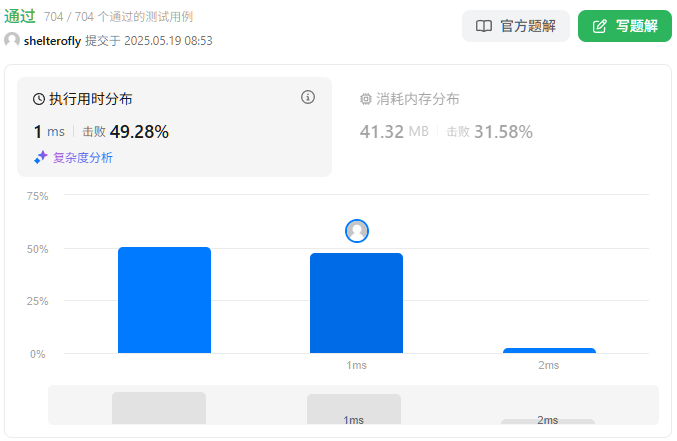The width and height of the screenshot is (677, 441).
Task: Click the blue 1ms bar in chart
Action: tap(357, 303)
